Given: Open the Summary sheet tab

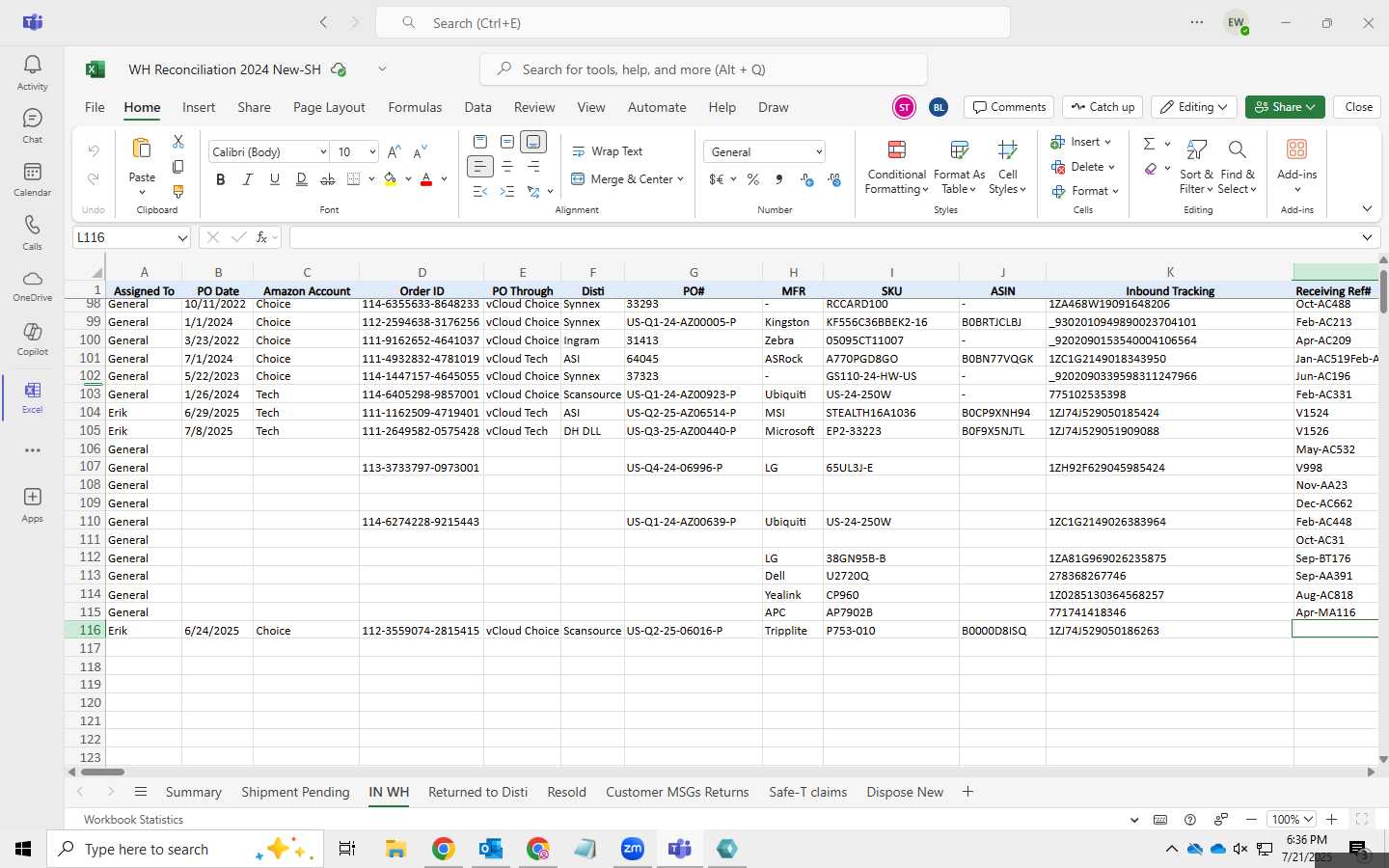Looking at the screenshot, I should click(x=193, y=792).
